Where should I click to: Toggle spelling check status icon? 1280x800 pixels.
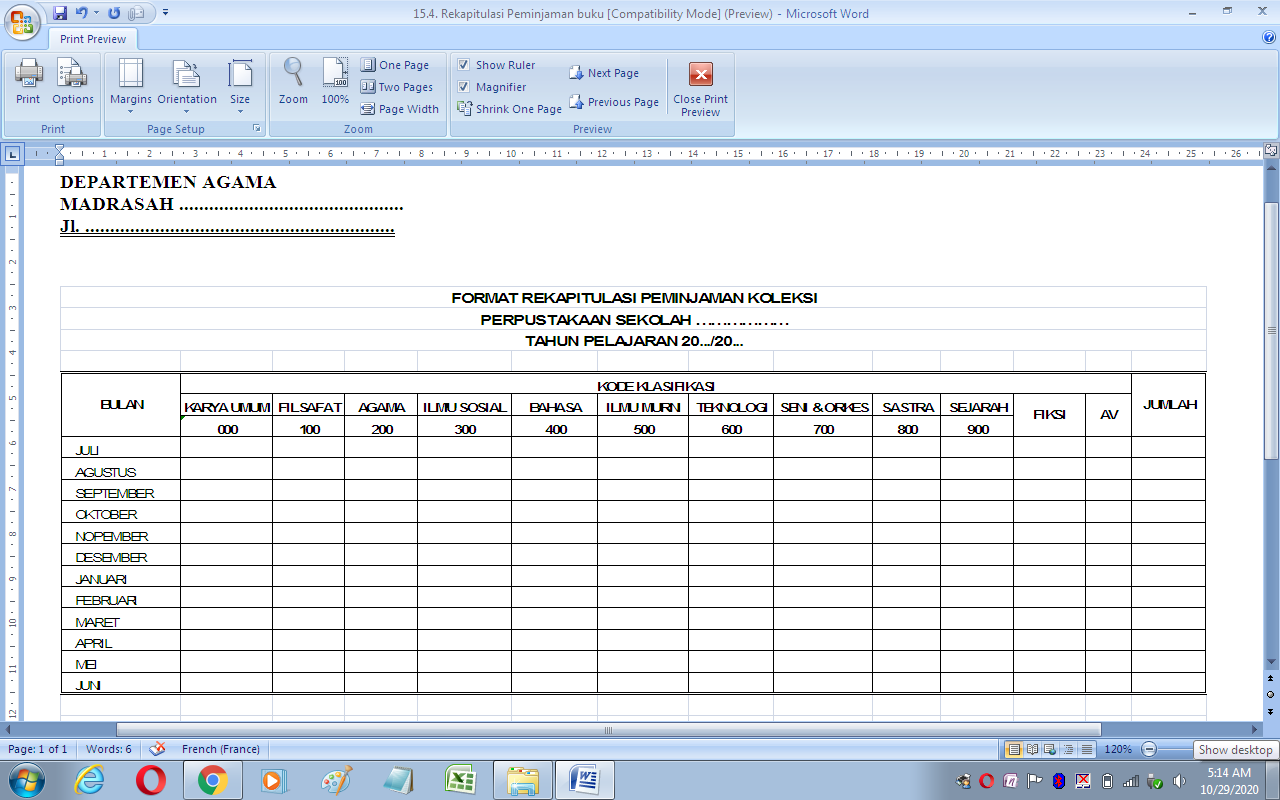[156, 748]
